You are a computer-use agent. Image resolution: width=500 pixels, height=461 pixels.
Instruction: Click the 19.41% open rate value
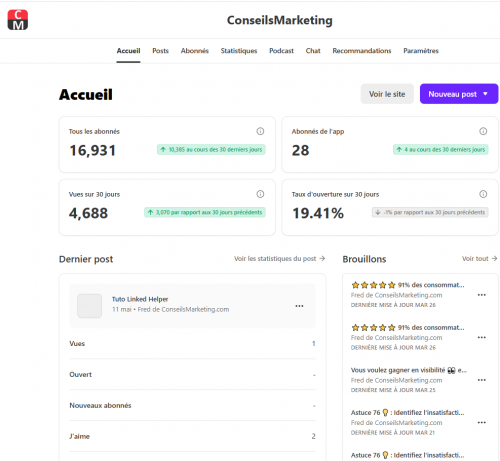tap(318, 213)
